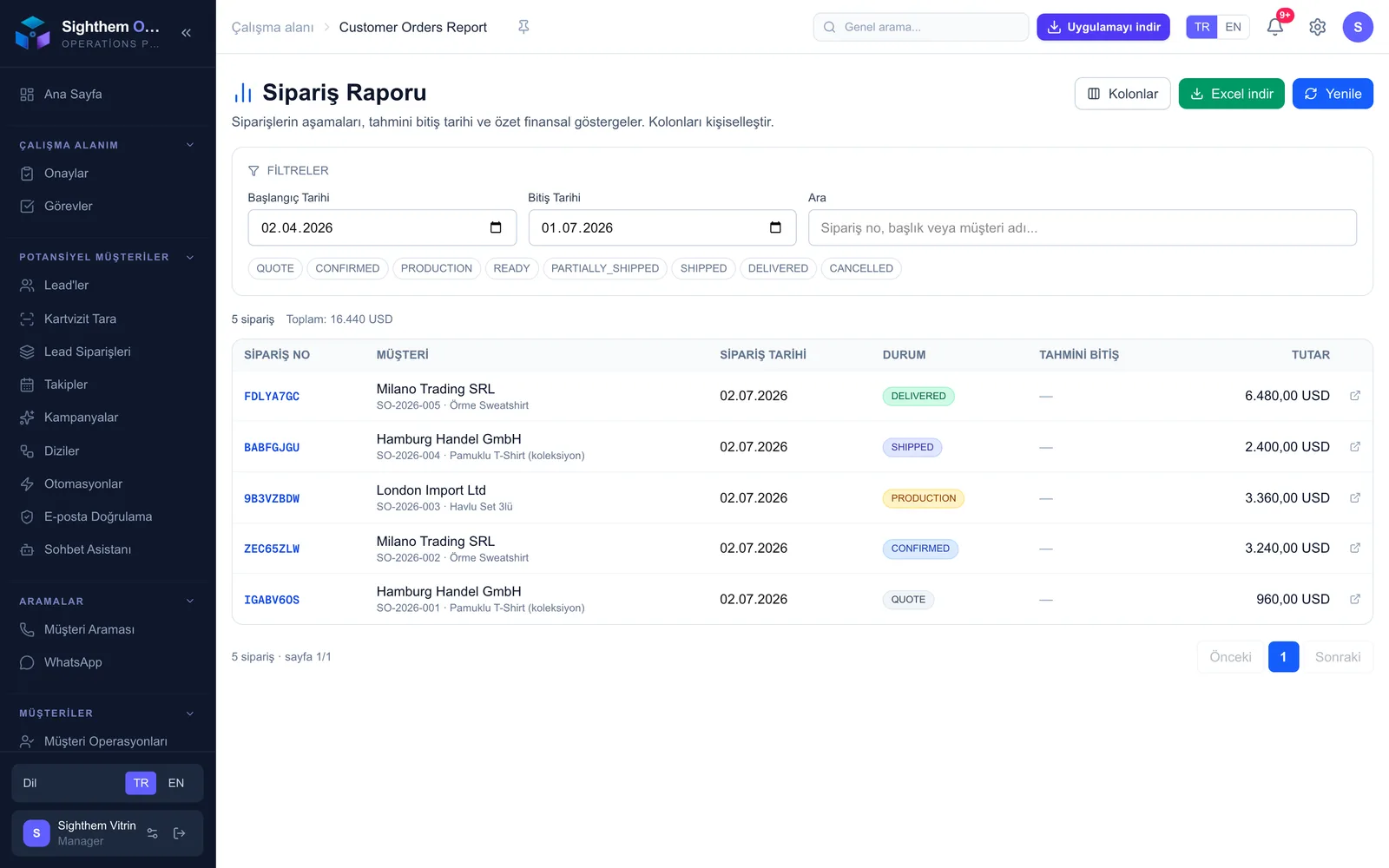1389x868 pixels.
Task: Collapse the sidebar with double-chevron icon
Action: pyautogui.click(x=186, y=33)
